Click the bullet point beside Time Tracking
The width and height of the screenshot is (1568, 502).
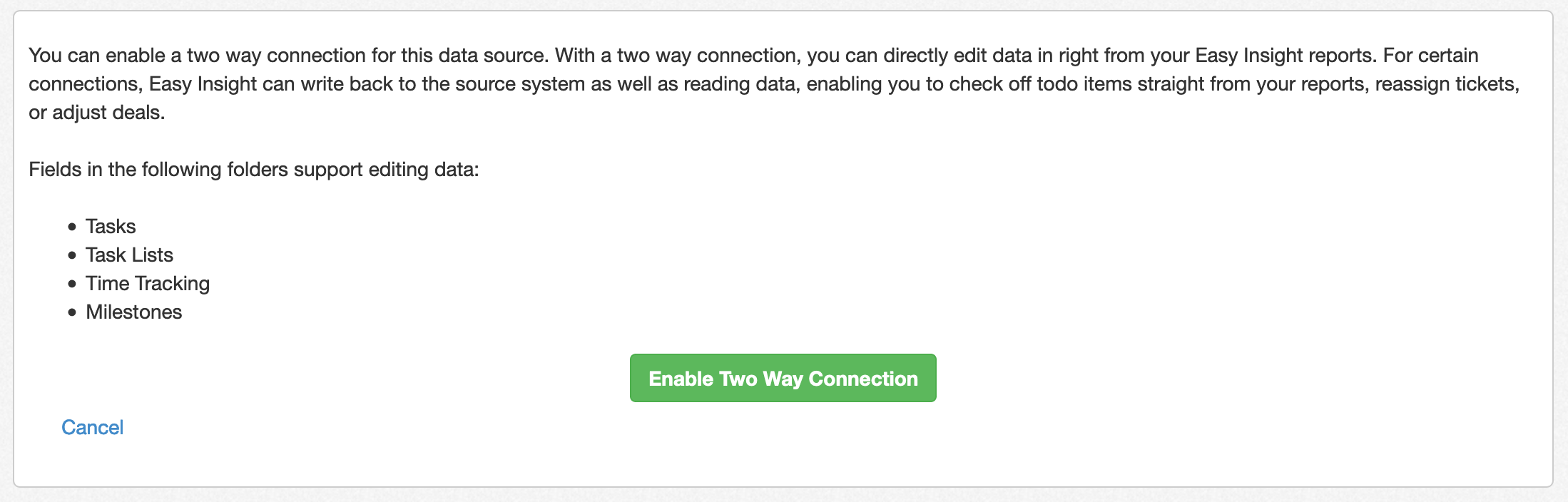[72, 284]
